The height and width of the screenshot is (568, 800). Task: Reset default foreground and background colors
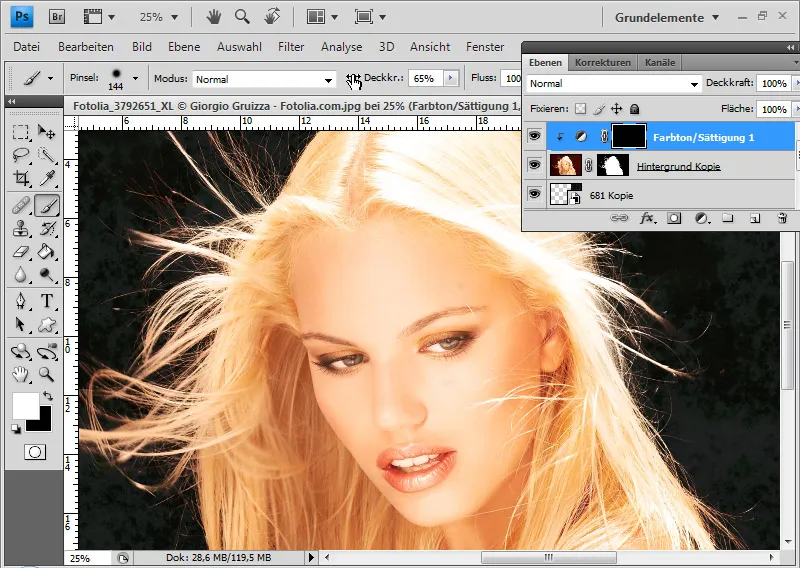(16, 429)
